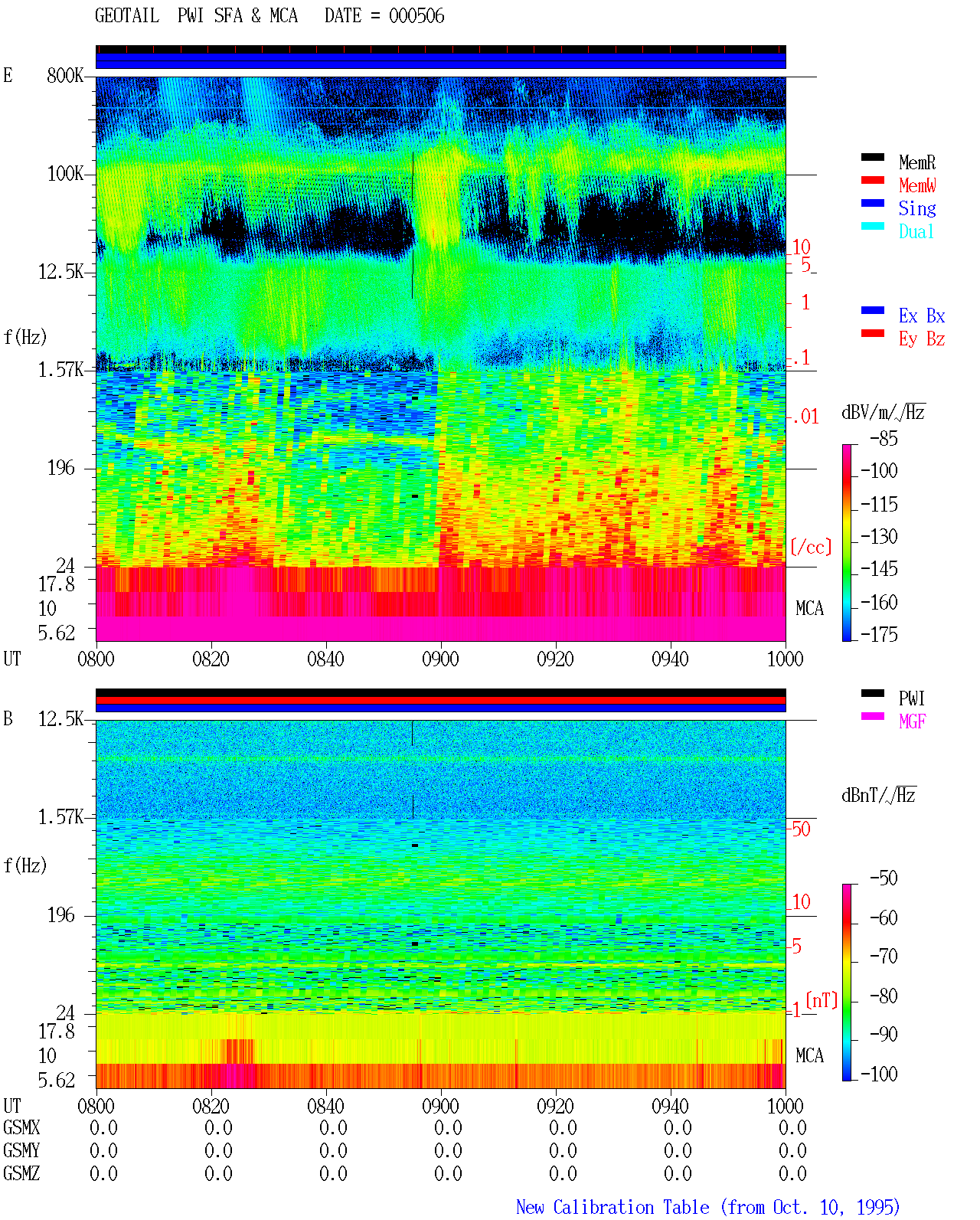Click the PWI legend label

912,698
